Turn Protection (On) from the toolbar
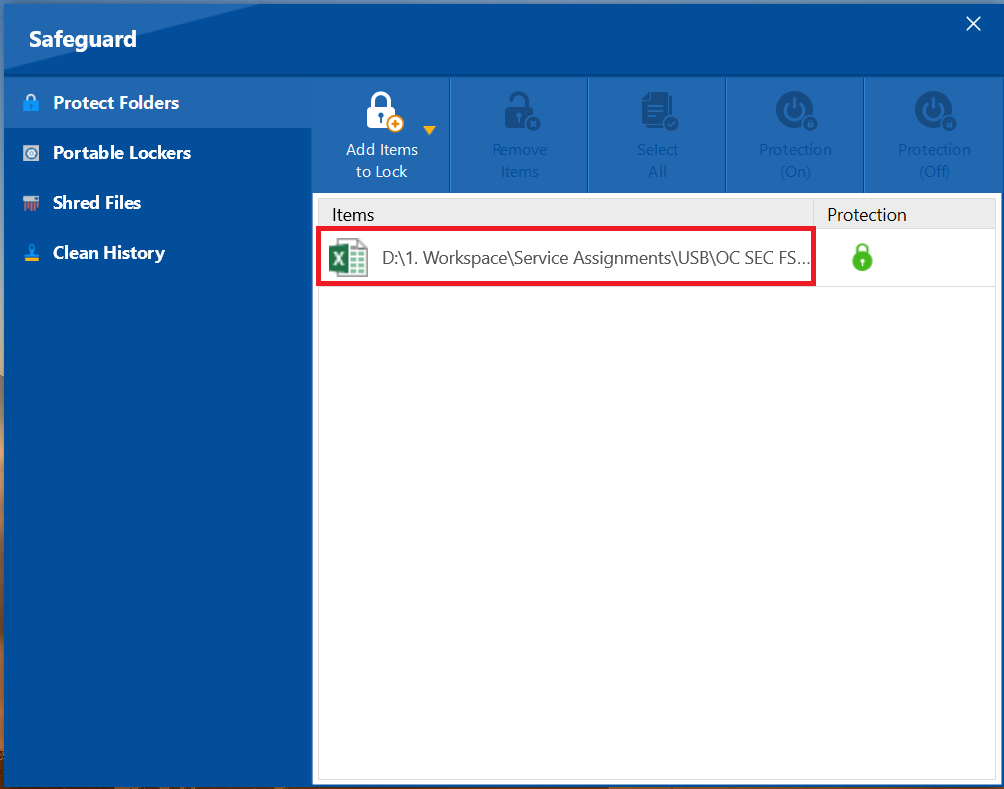Image resolution: width=1004 pixels, height=789 pixels. click(795, 135)
